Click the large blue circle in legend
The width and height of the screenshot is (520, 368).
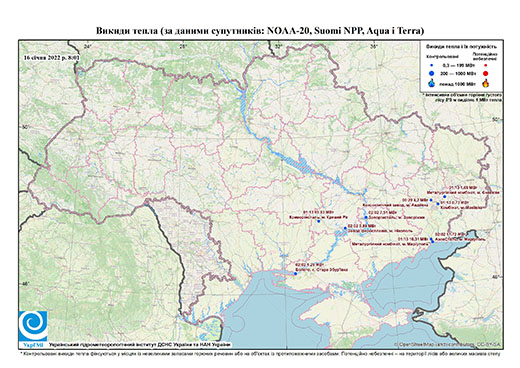(432, 74)
